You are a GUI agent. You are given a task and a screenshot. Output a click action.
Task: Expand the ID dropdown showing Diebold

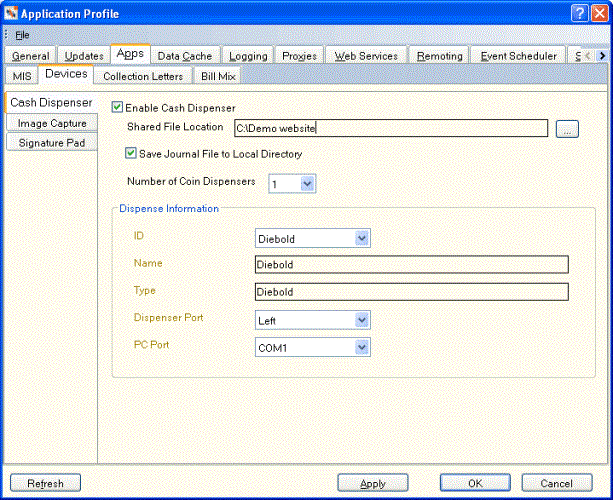(x=362, y=238)
